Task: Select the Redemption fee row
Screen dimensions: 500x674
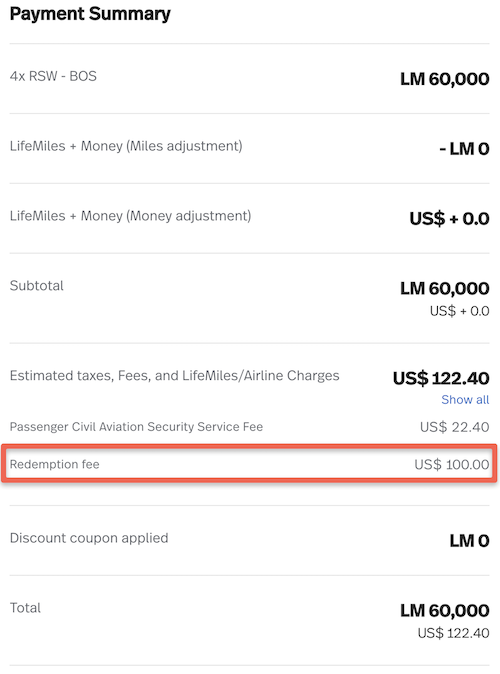Action: 249,464
